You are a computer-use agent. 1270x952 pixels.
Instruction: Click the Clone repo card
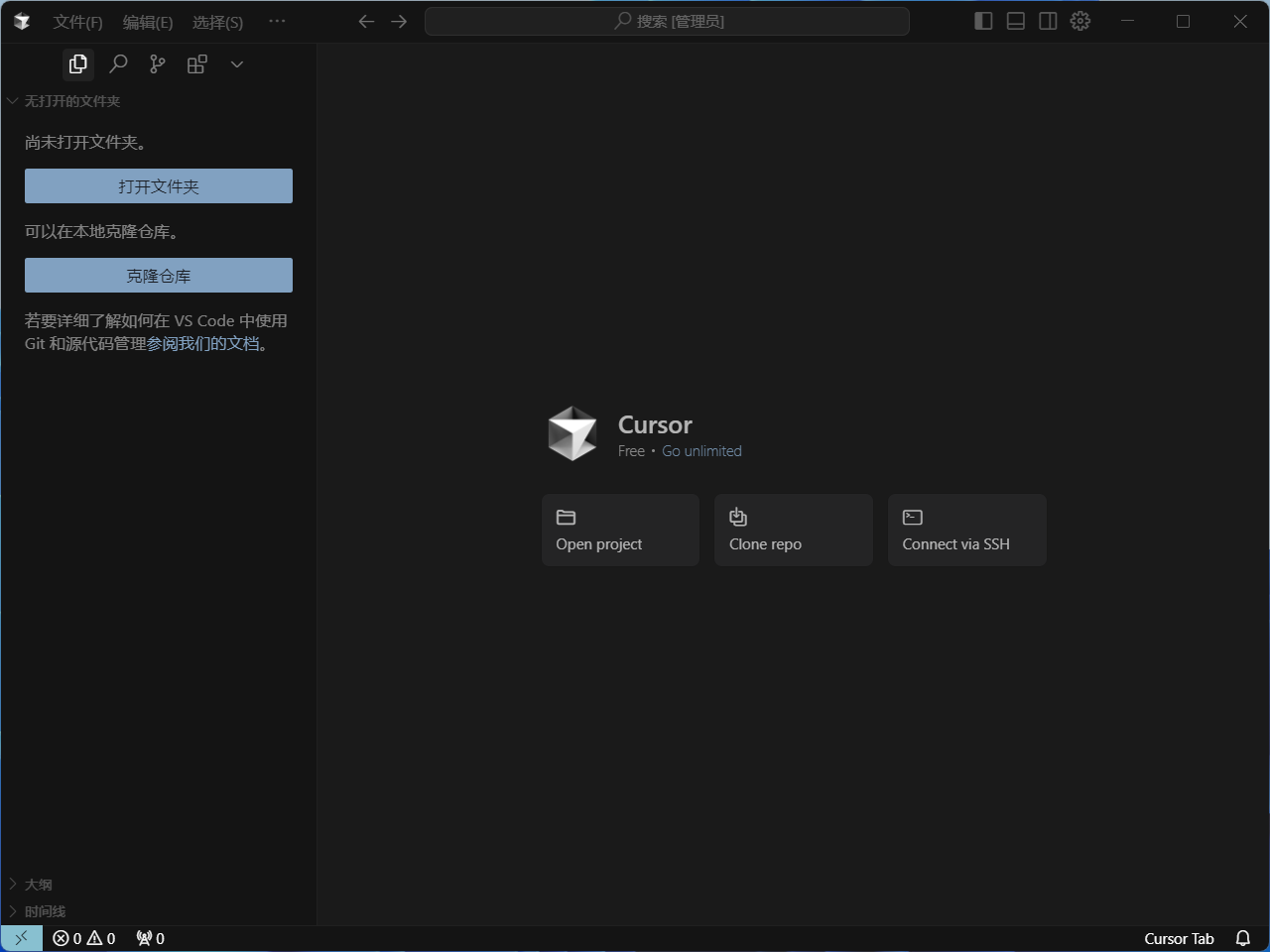coord(794,531)
